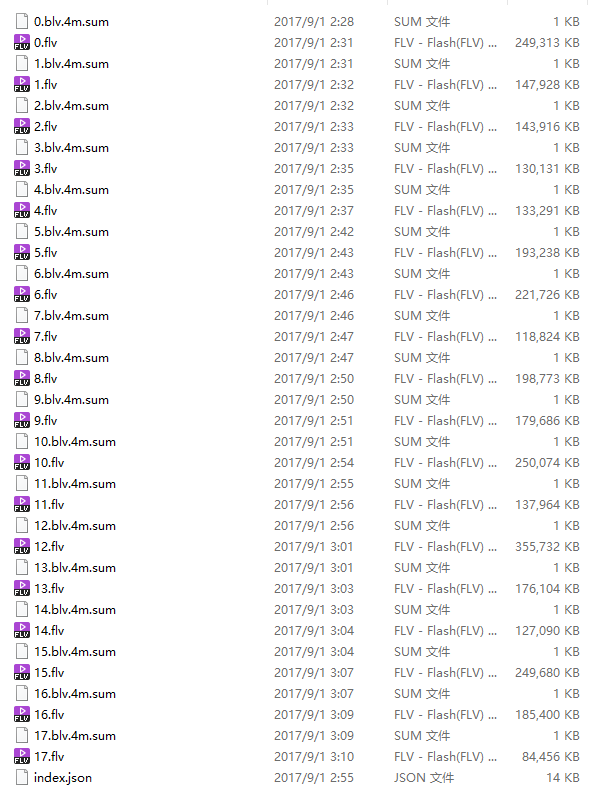Click the FLV icon for 6.flv

pyautogui.click(x=22, y=294)
